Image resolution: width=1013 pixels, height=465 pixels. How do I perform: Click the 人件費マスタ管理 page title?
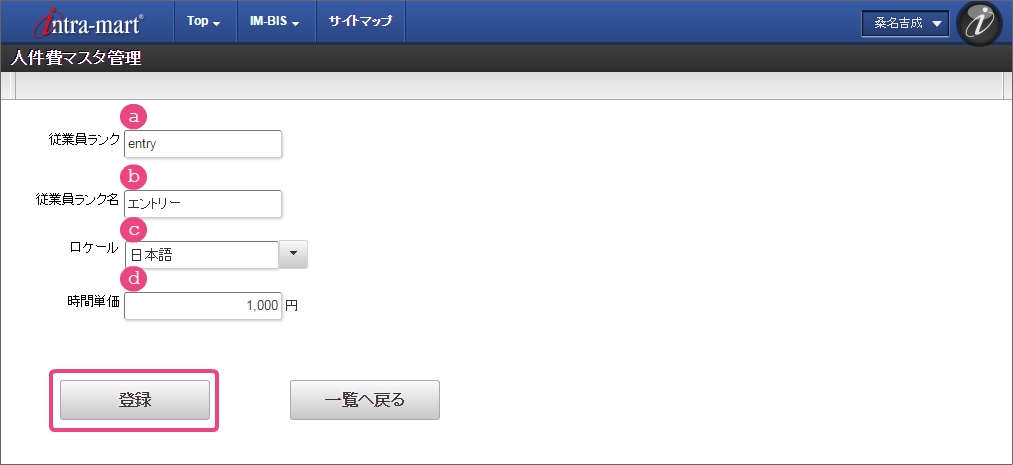[x=76, y=58]
